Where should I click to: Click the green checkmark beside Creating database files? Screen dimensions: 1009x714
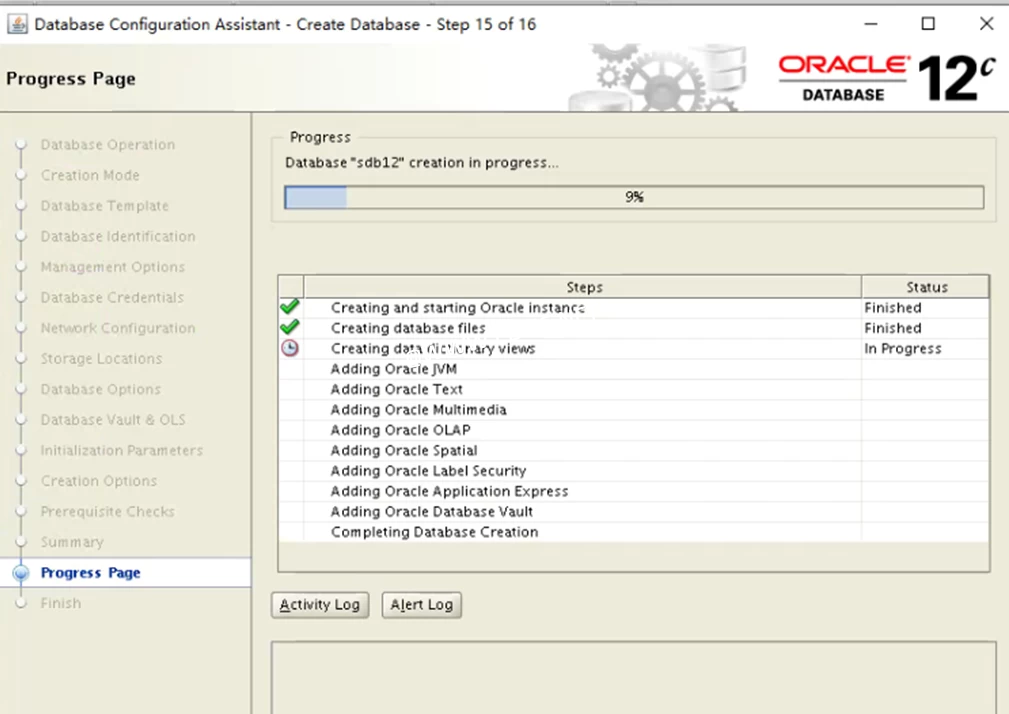click(290, 327)
